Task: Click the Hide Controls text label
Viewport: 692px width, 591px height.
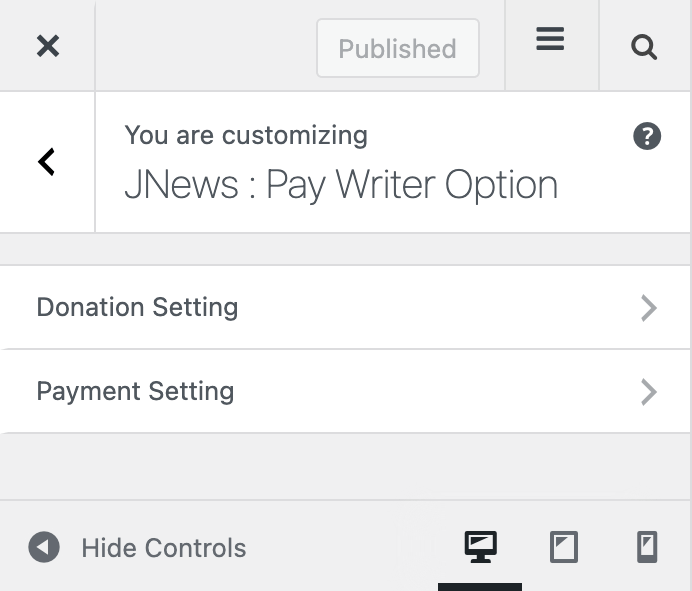Action: click(x=163, y=548)
